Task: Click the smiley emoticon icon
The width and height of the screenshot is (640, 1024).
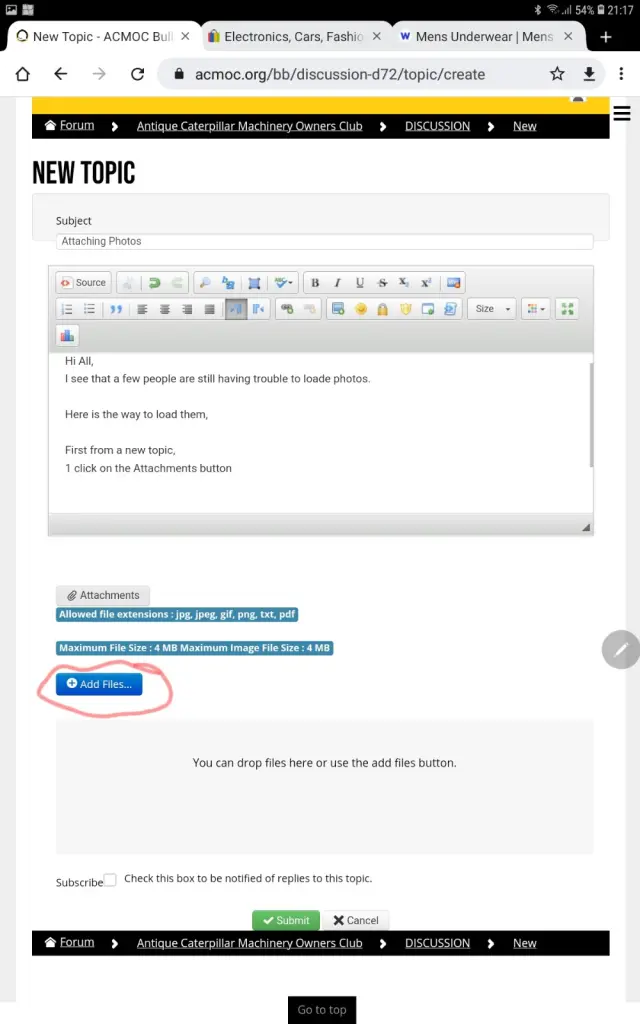Action: pos(360,309)
